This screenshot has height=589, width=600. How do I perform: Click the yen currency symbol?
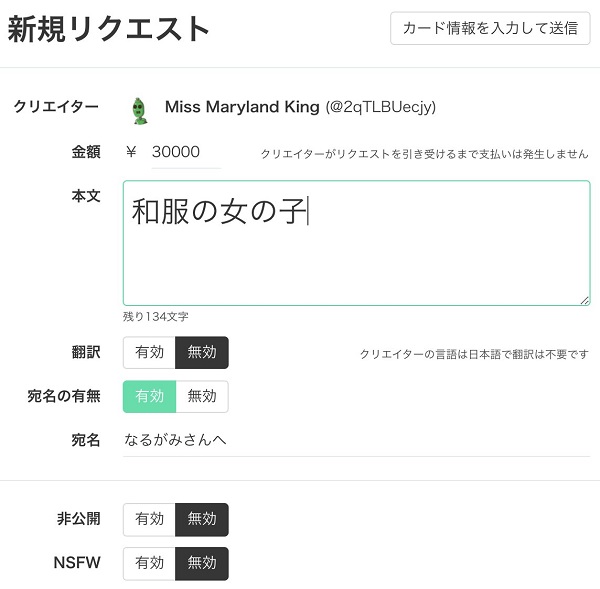tap(131, 152)
